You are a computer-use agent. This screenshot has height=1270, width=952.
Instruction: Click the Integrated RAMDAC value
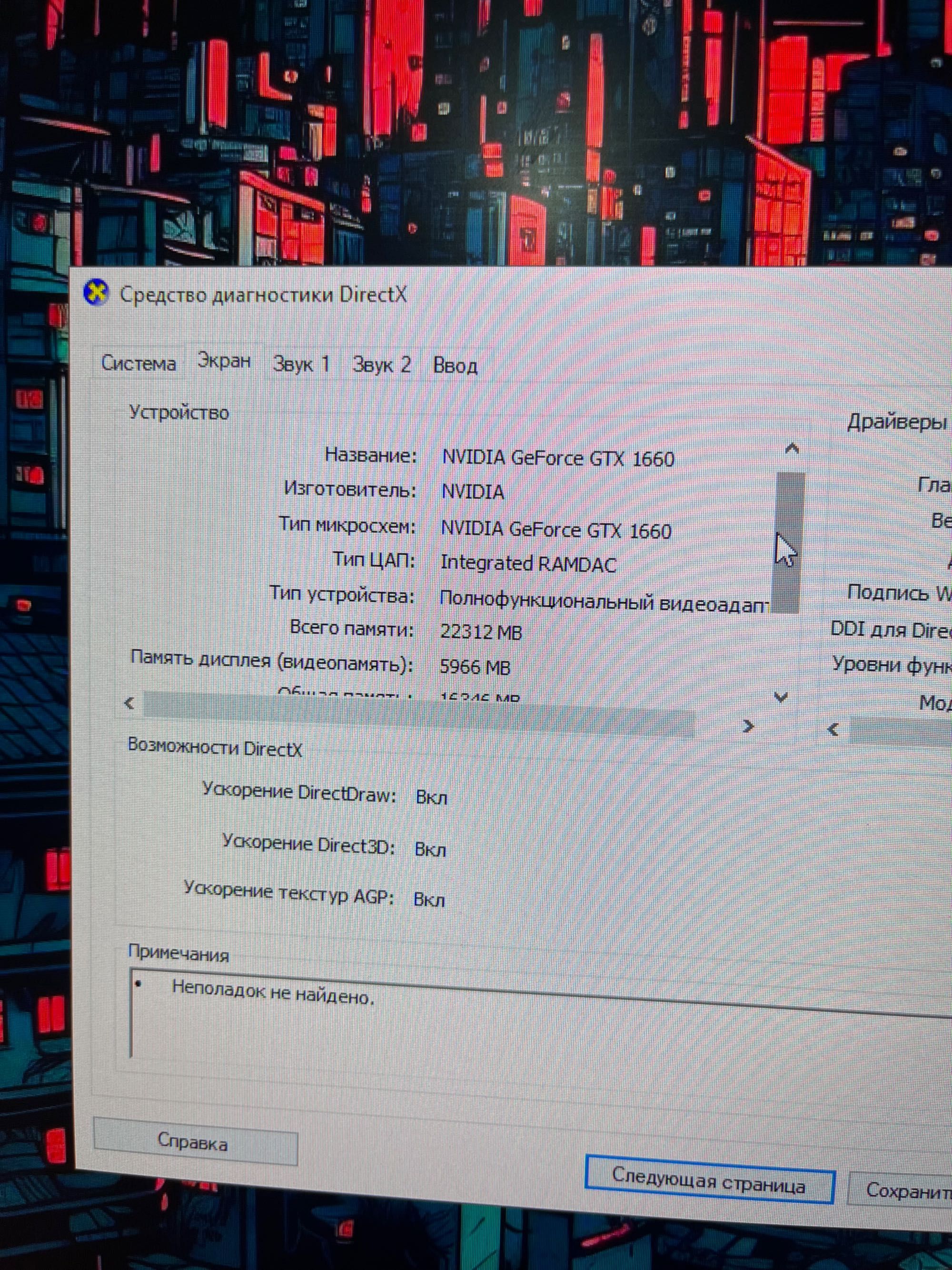pyautogui.click(x=528, y=564)
